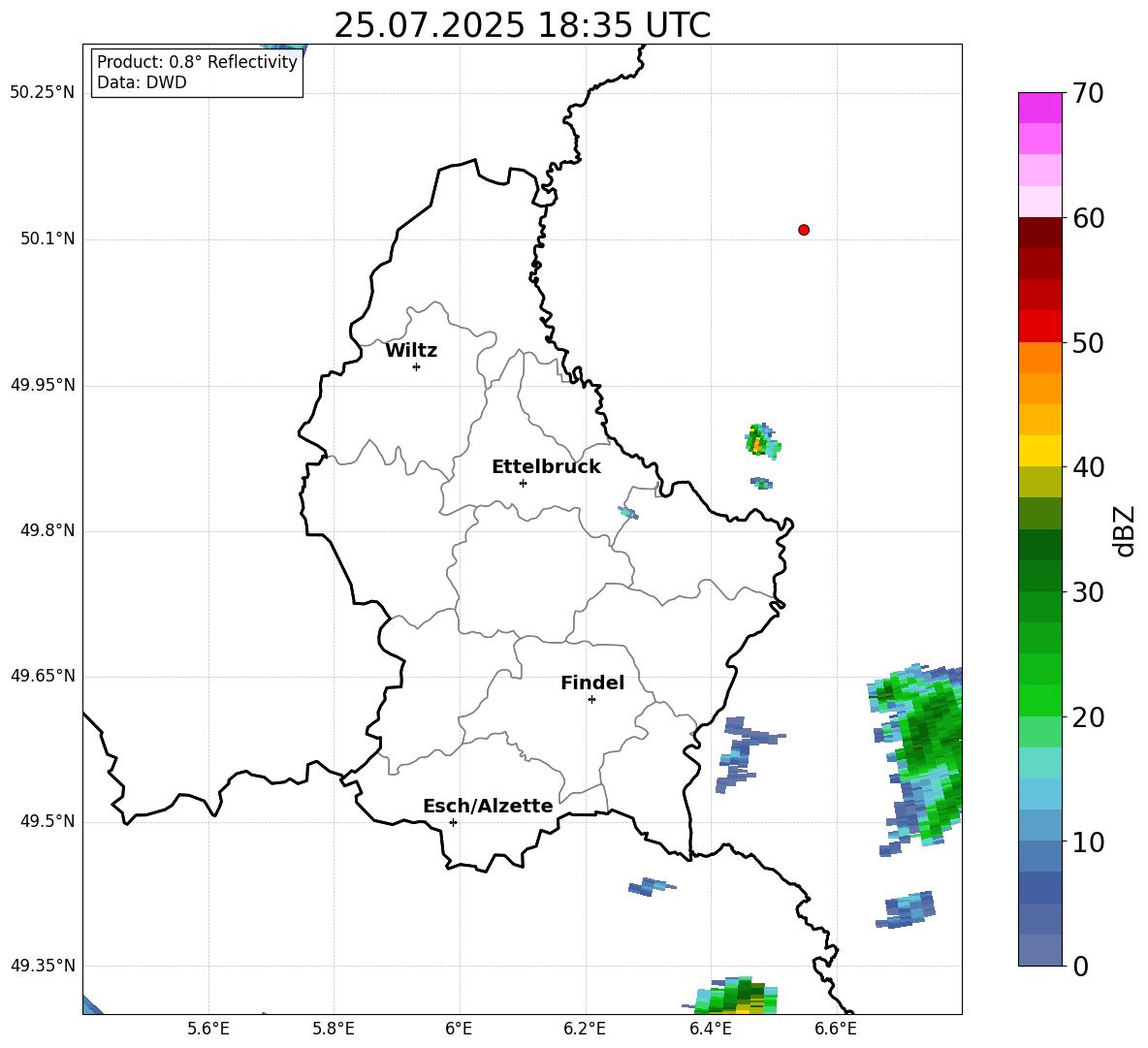The width and height of the screenshot is (1148, 1048).
Task: Click the 0 tick on colorbar
Action: coord(1081,966)
